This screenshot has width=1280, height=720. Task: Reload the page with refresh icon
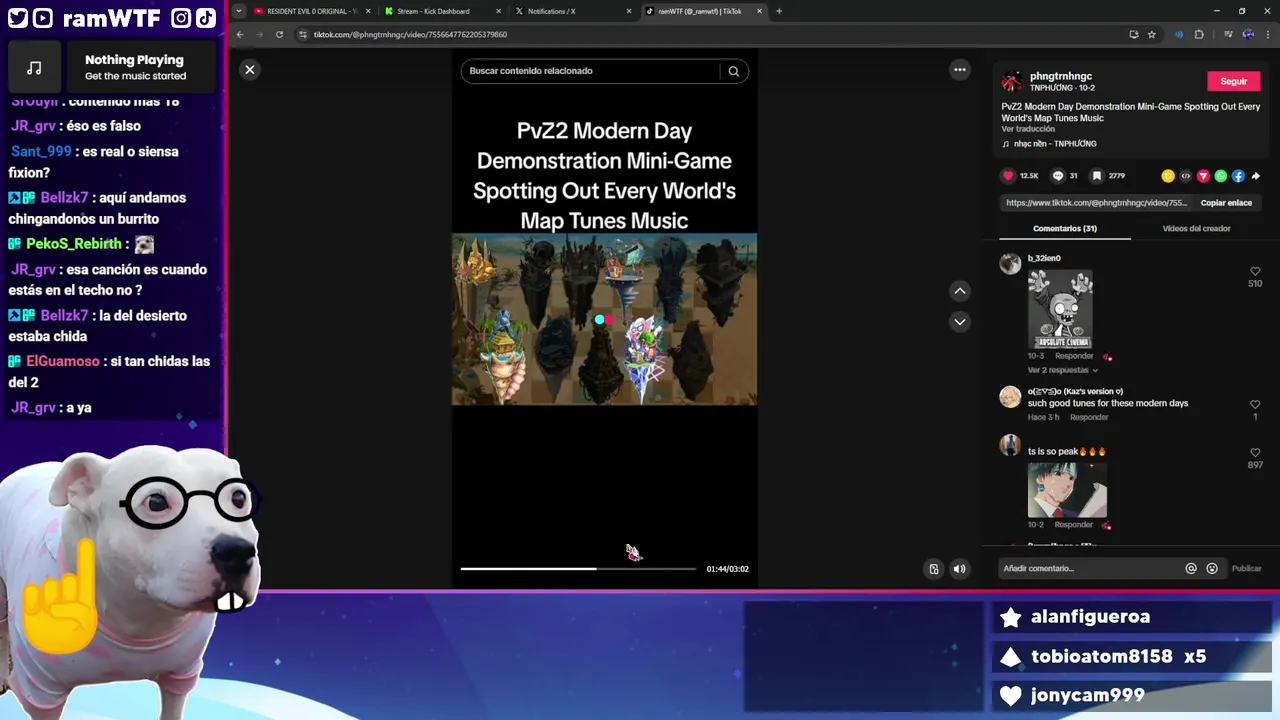(x=279, y=34)
